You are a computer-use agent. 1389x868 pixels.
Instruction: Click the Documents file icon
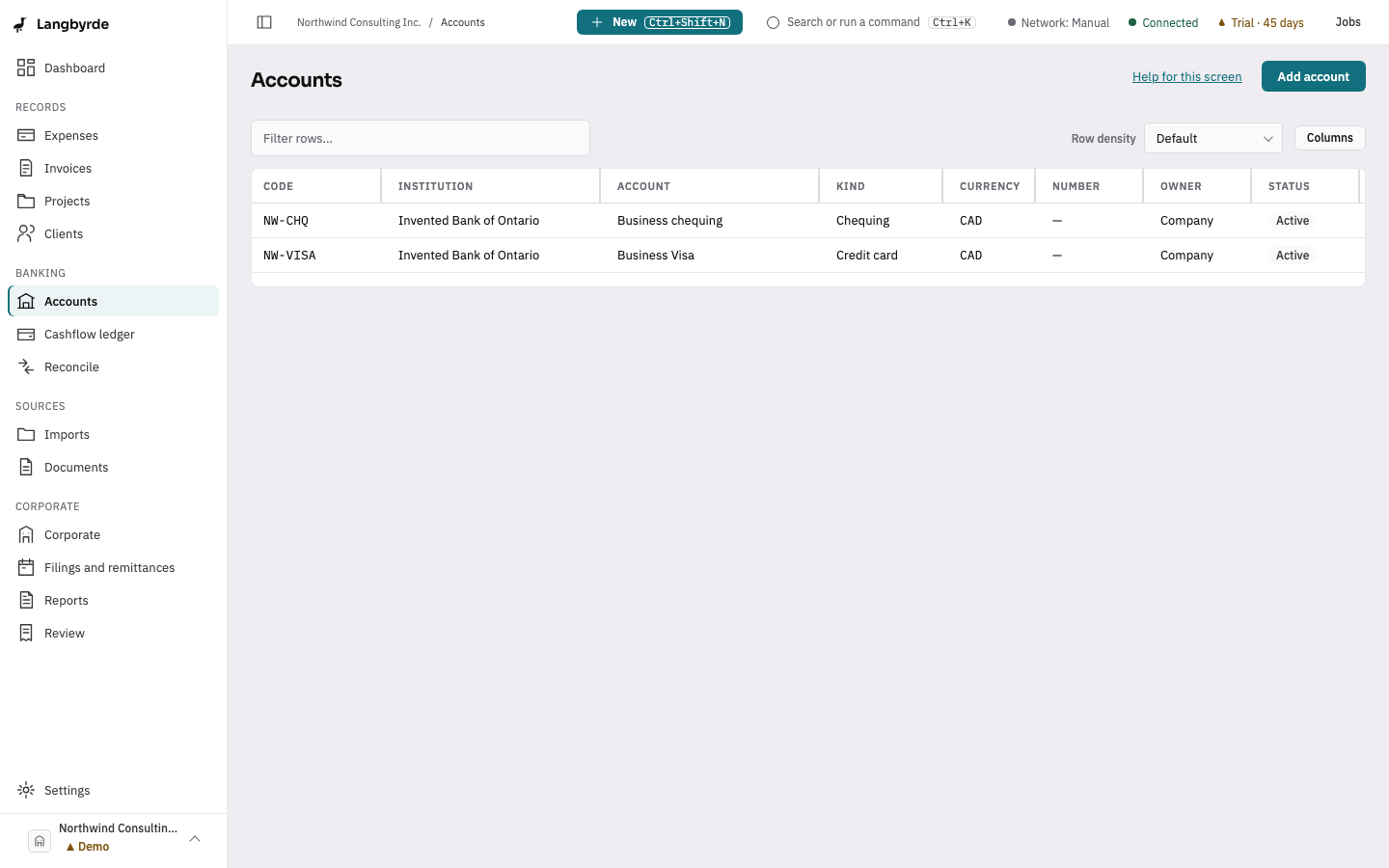(x=26, y=467)
